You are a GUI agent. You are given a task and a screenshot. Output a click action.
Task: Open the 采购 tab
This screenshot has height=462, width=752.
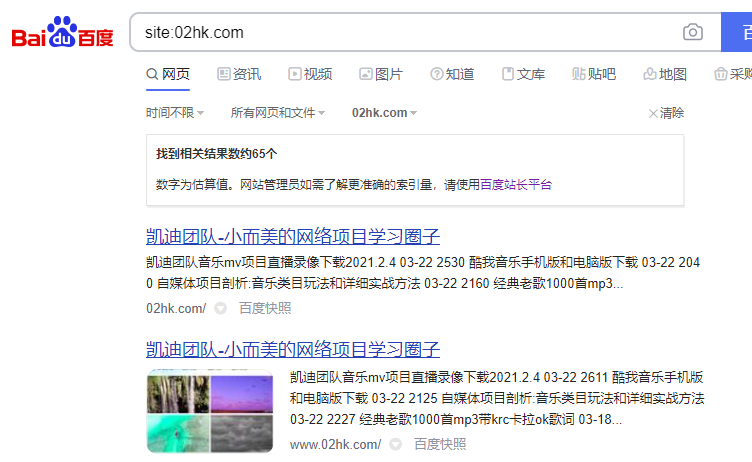pyautogui.click(x=733, y=74)
